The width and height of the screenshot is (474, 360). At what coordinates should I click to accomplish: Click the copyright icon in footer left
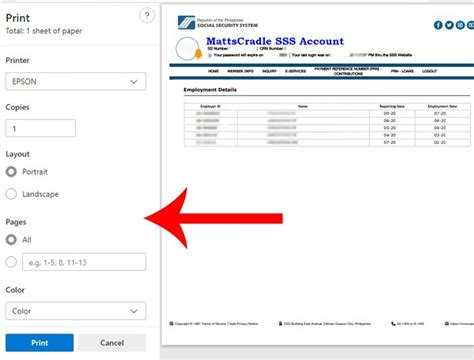coord(171,323)
